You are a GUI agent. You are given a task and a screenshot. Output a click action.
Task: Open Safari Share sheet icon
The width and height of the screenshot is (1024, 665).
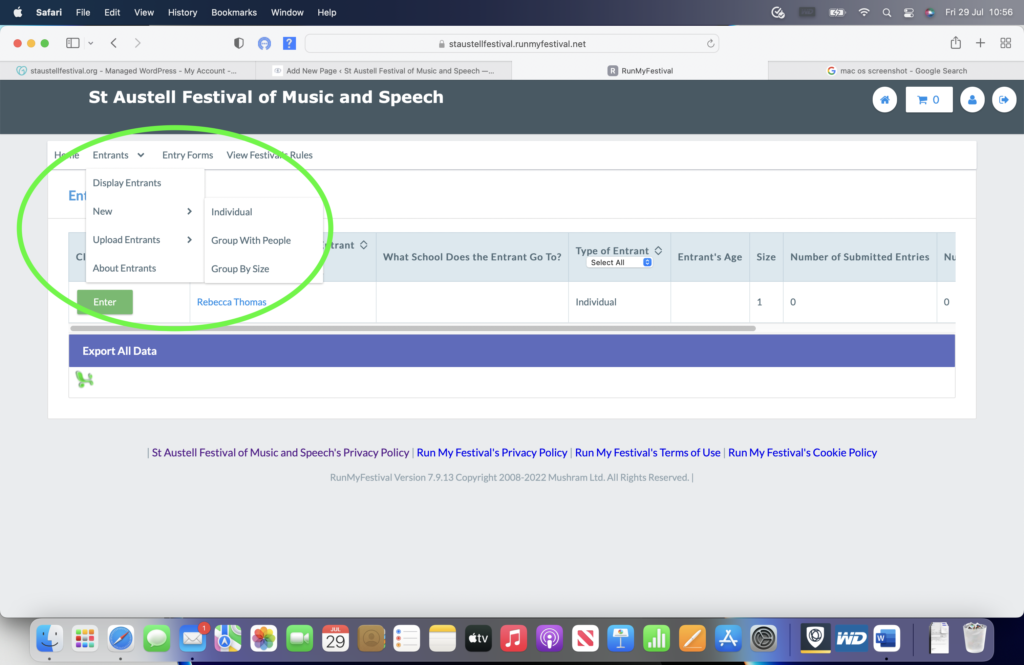click(x=955, y=42)
